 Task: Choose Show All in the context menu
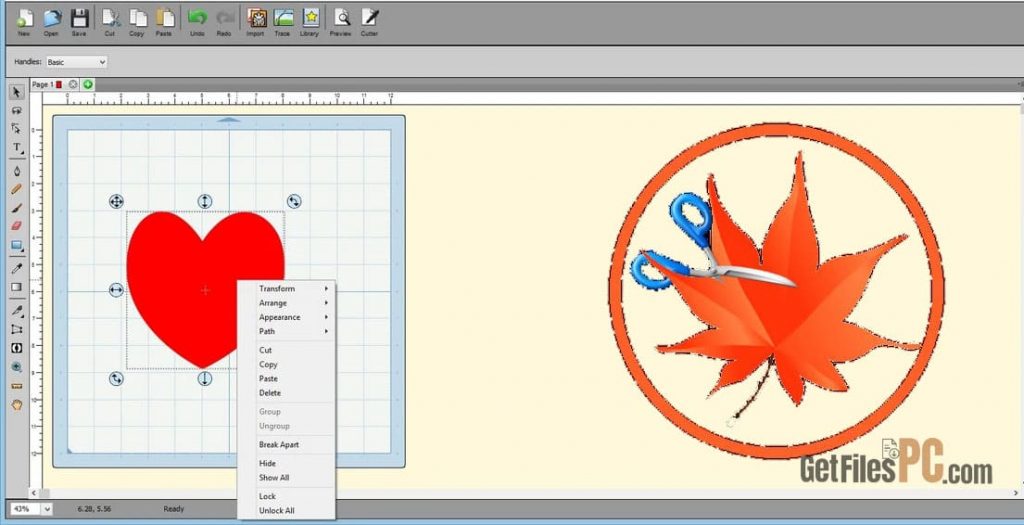click(x=286, y=478)
